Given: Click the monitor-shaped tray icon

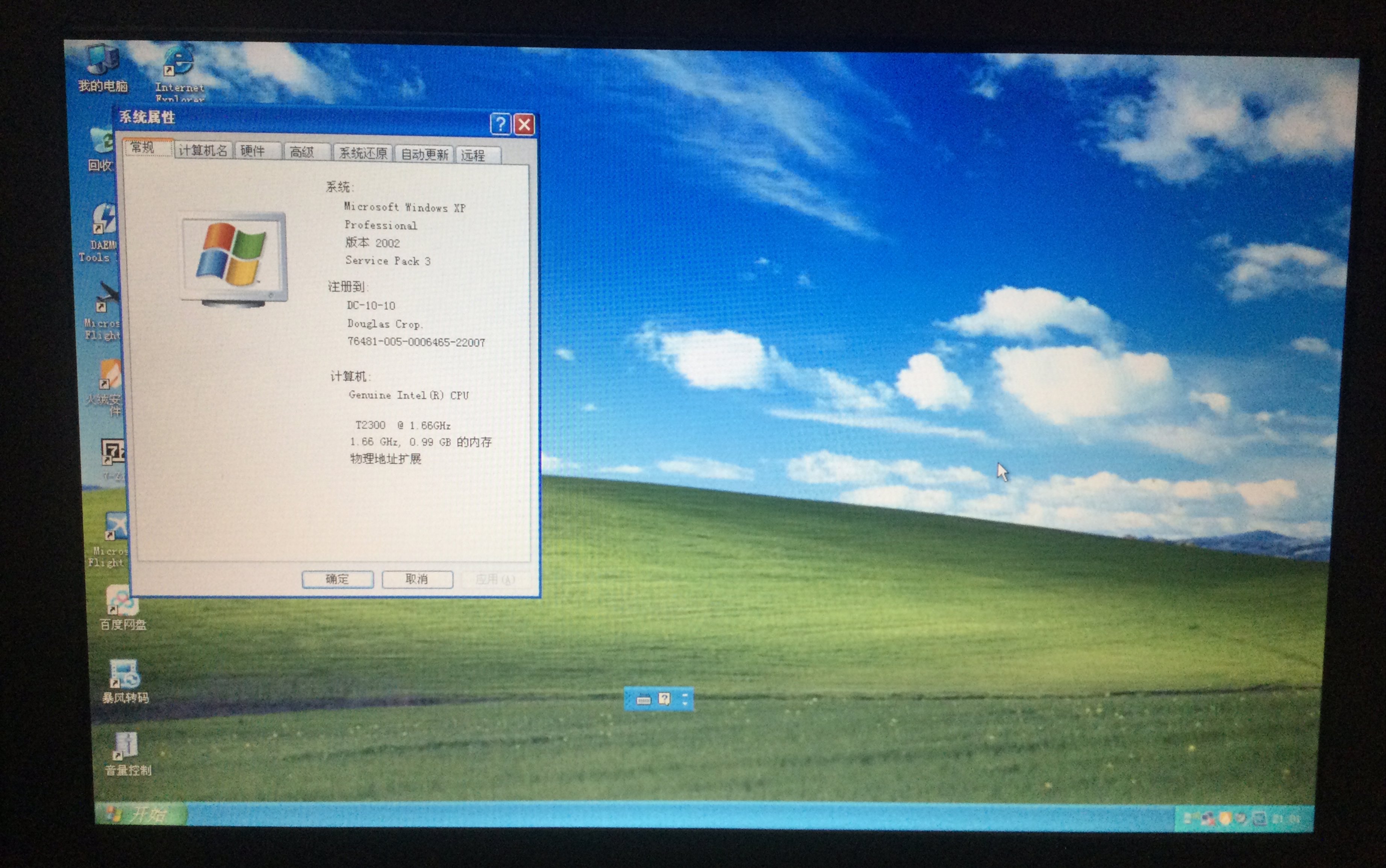Looking at the screenshot, I should coord(1260,819).
